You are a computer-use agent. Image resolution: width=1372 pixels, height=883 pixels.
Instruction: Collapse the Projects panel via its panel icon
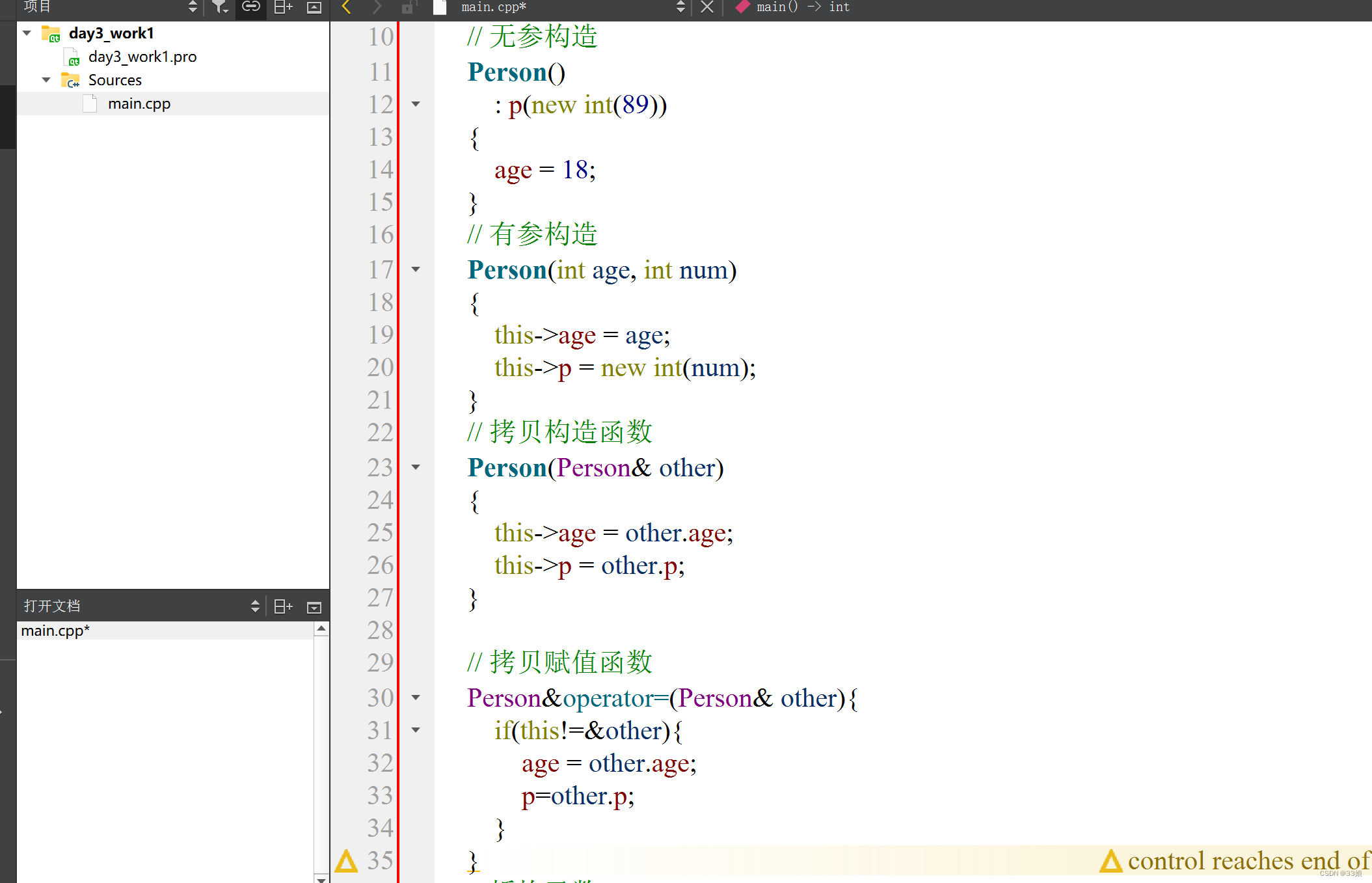coord(315,7)
